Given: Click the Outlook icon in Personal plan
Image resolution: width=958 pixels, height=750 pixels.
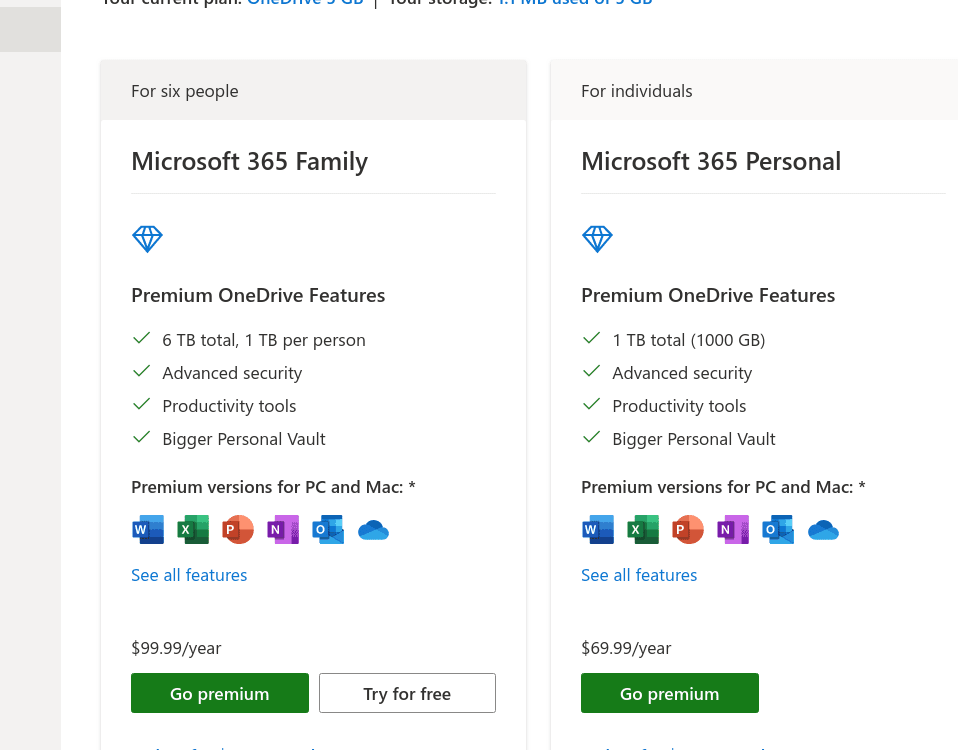Looking at the screenshot, I should (x=778, y=529).
